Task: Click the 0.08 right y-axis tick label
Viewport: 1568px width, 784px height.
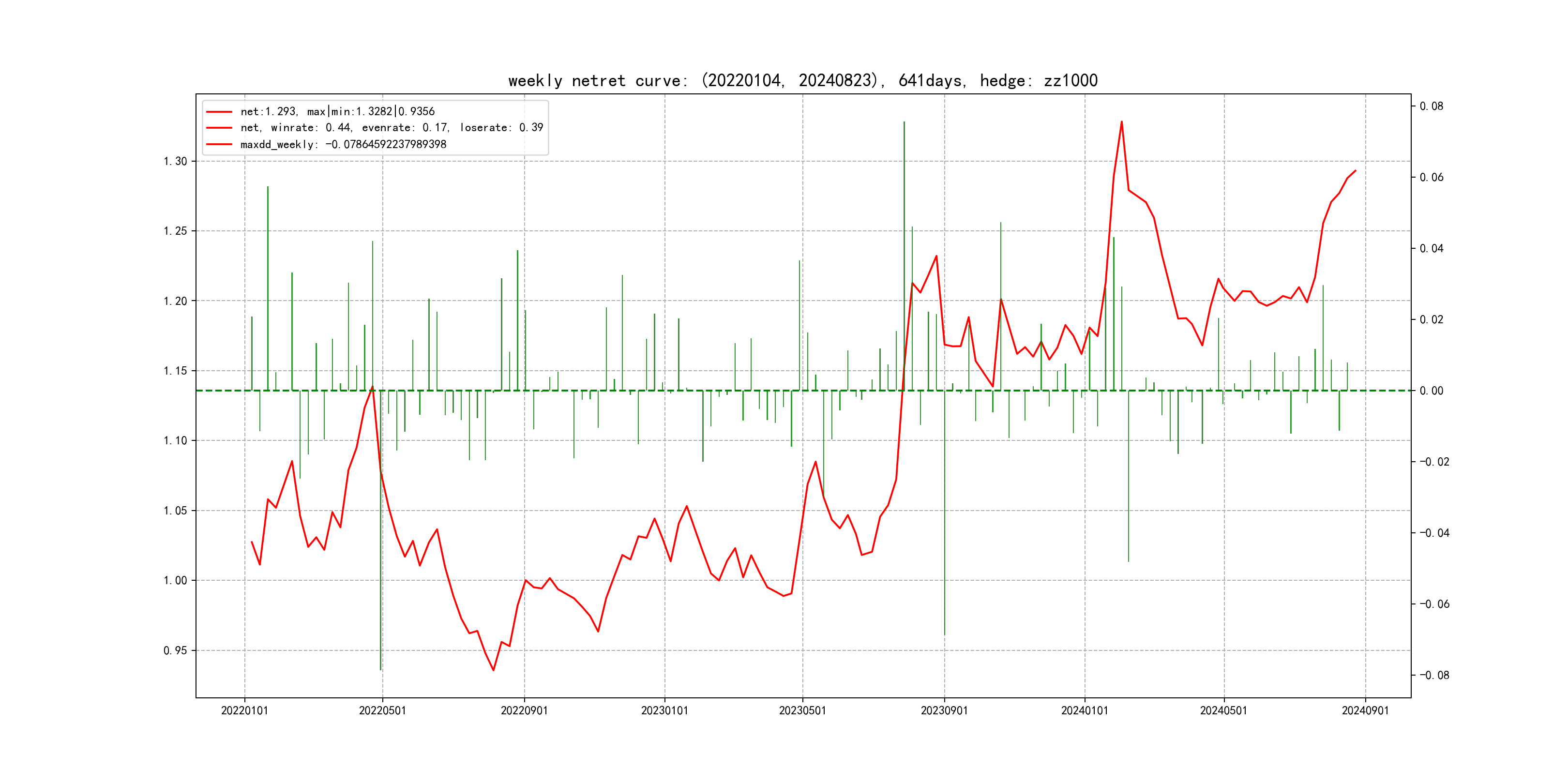Action: click(x=1431, y=106)
